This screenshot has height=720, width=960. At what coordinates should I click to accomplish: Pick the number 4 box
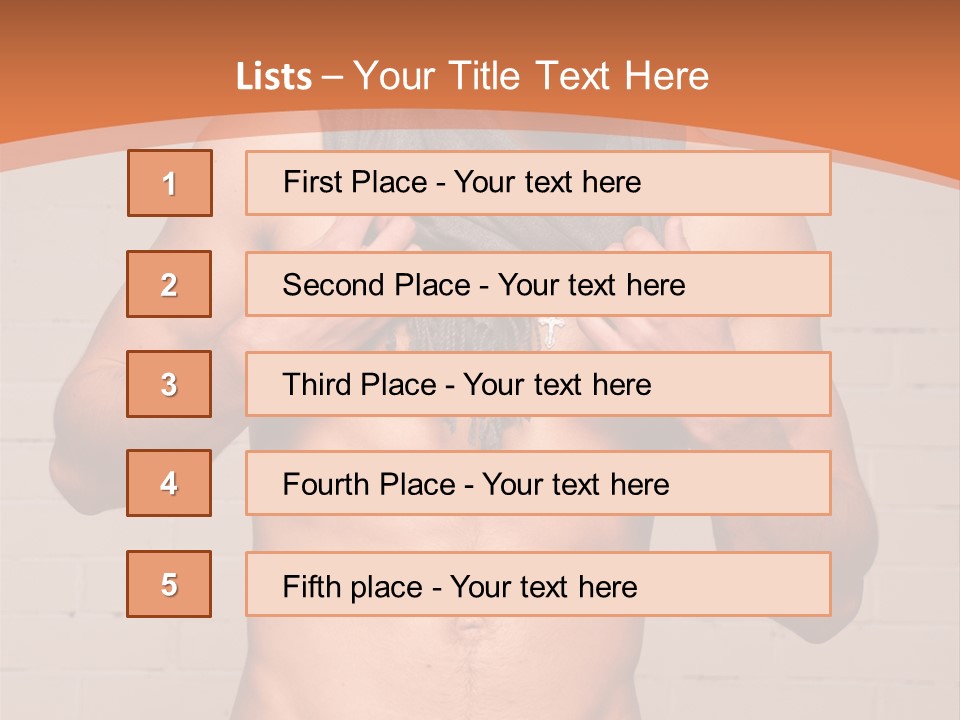coord(170,483)
